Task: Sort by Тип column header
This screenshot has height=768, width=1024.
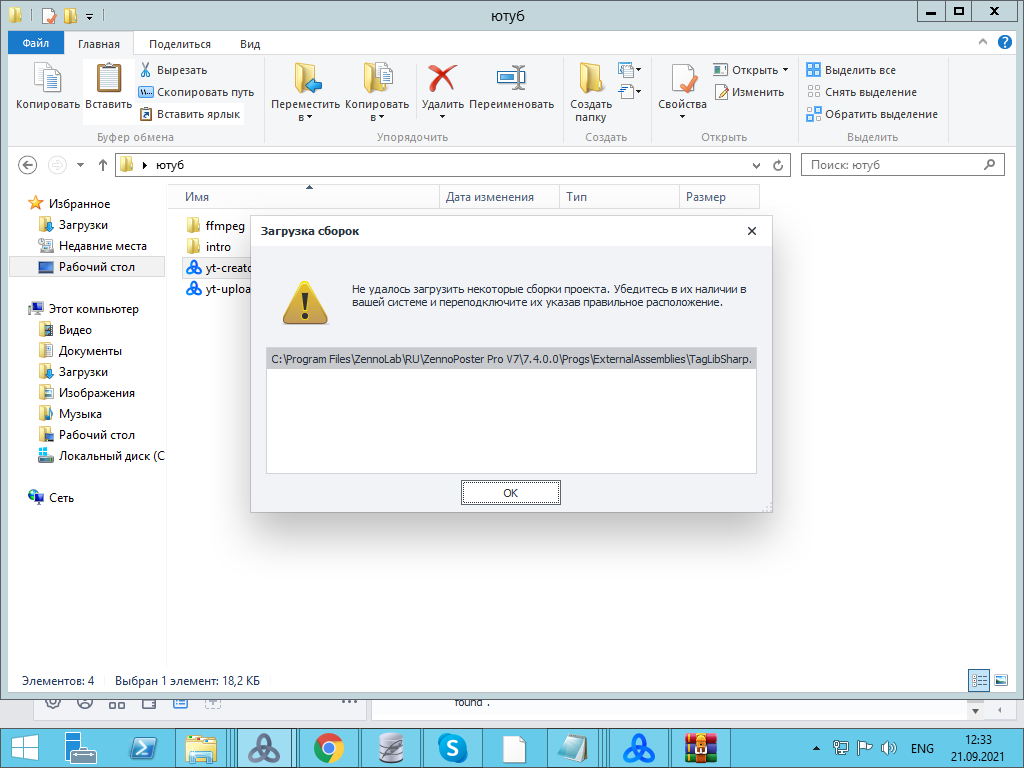Action: [619, 197]
